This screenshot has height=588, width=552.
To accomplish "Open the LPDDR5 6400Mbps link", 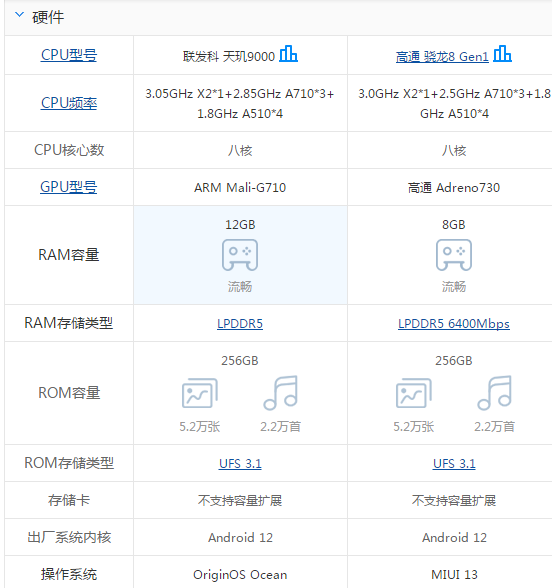I will [454, 323].
